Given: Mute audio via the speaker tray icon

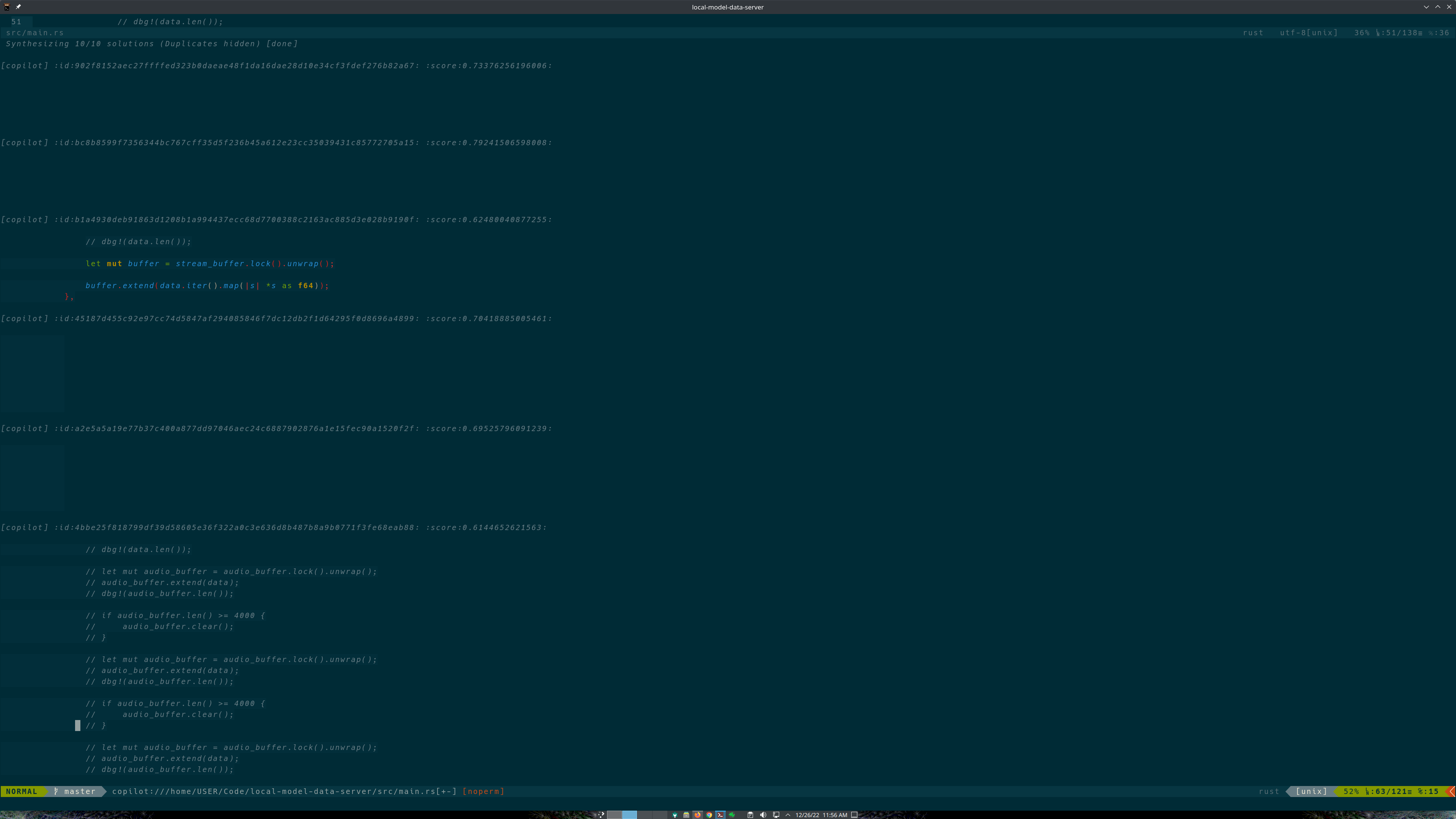Looking at the screenshot, I should (x=764, y=814).
